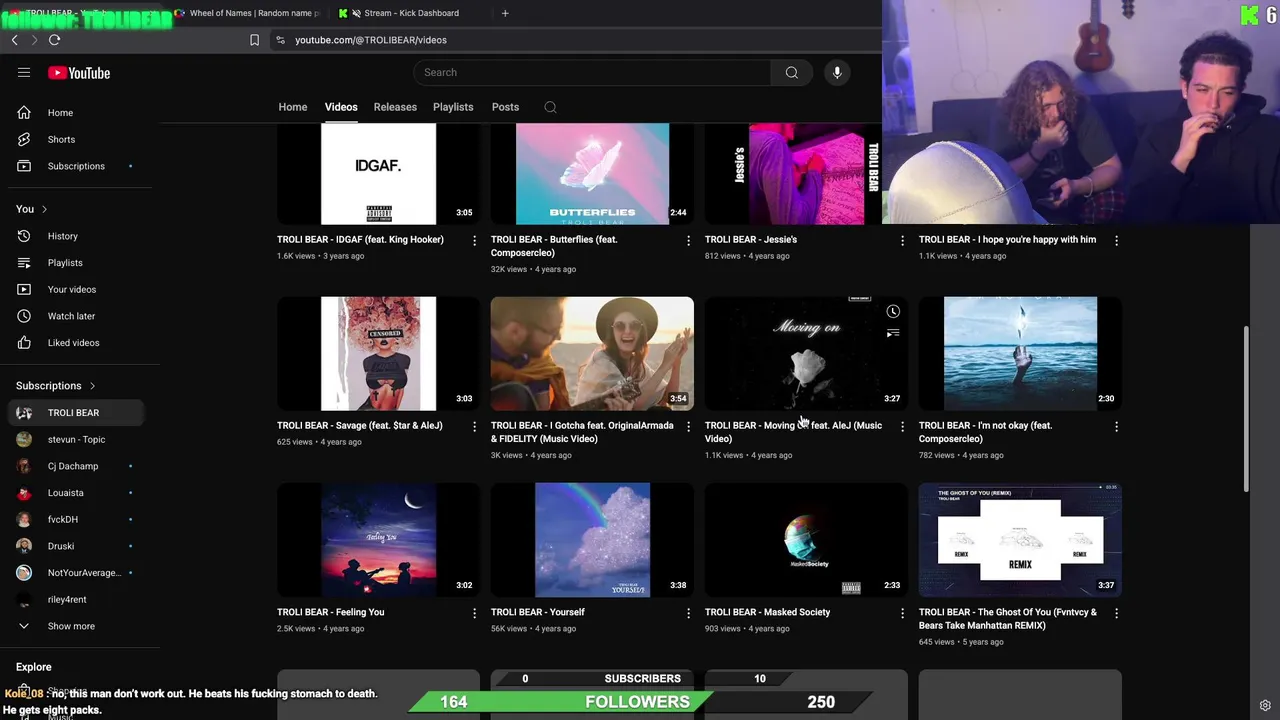Viewport: 1280px width, 720px height.
Task: Open options for The Ghost Of You video
Action: coord(1116,613)
